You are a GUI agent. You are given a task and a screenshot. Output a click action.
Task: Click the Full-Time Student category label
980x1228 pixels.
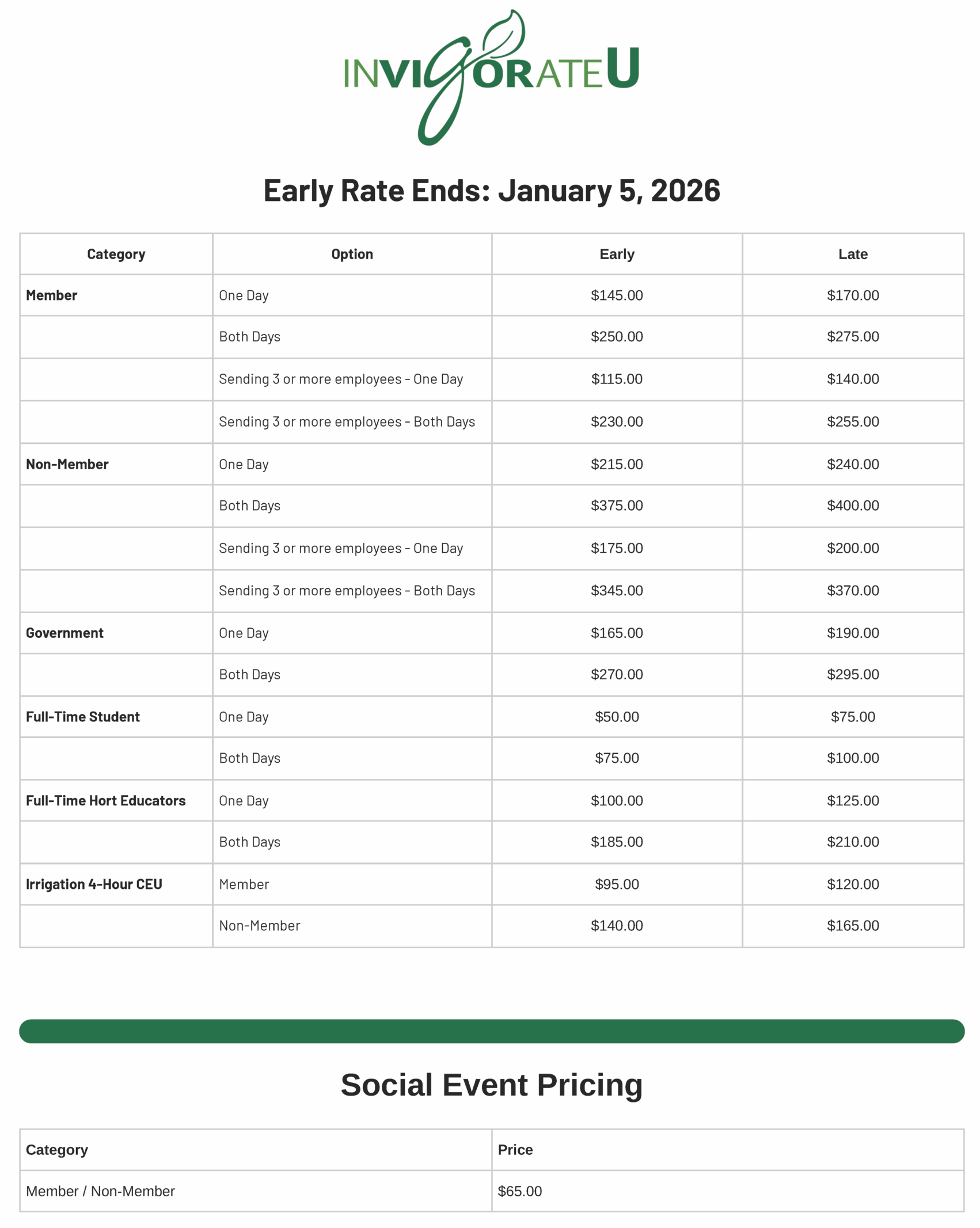point(82,716)
